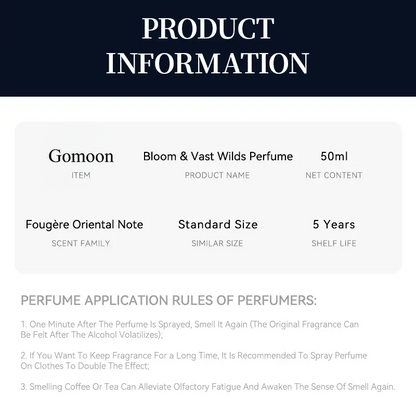Select the 5 Years shelf life value

point(334,224)
